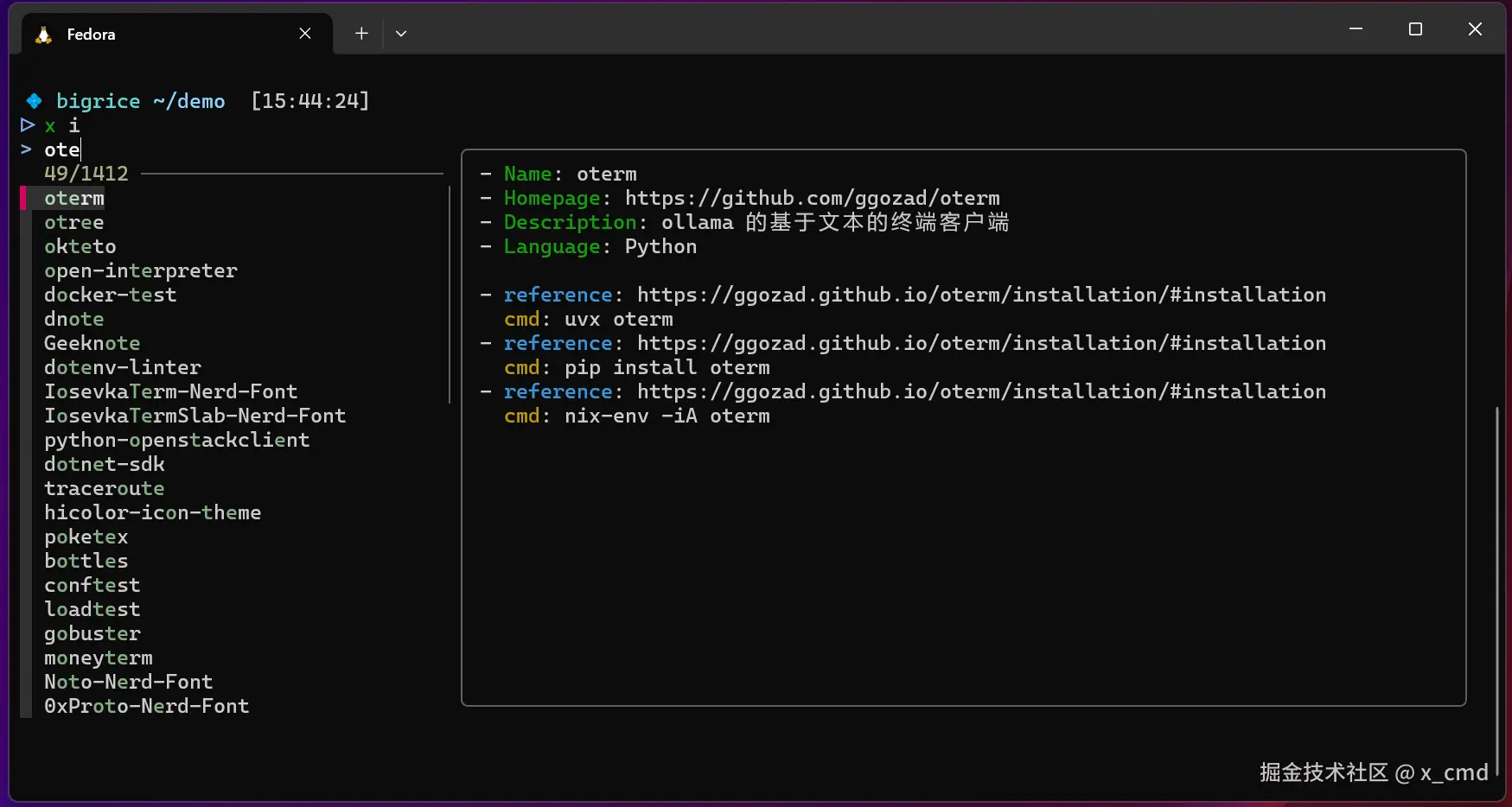
Task: Select the loadtest entry
Action: point(93,609)
